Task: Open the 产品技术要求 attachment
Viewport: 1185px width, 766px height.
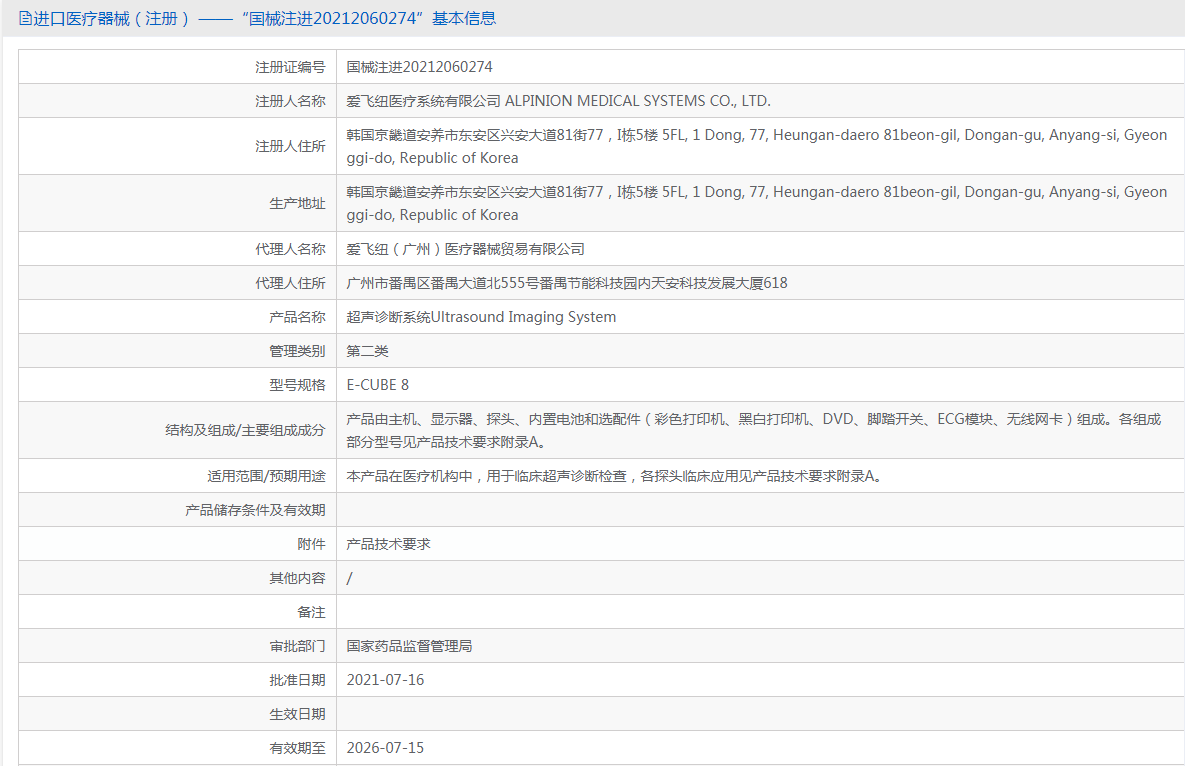Action: [x=388, y=544]
